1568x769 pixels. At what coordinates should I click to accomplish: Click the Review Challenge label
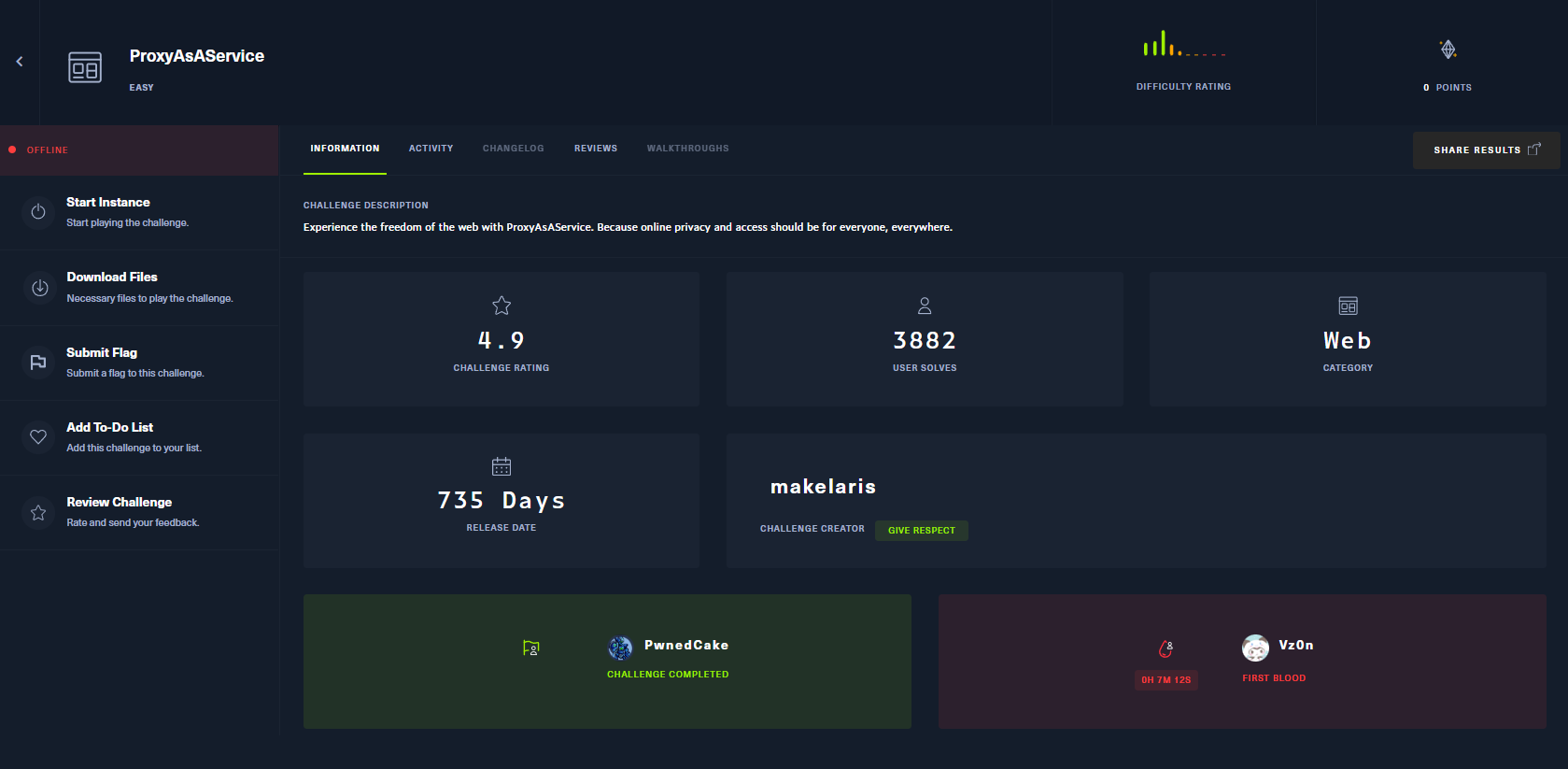click(119, 502)
